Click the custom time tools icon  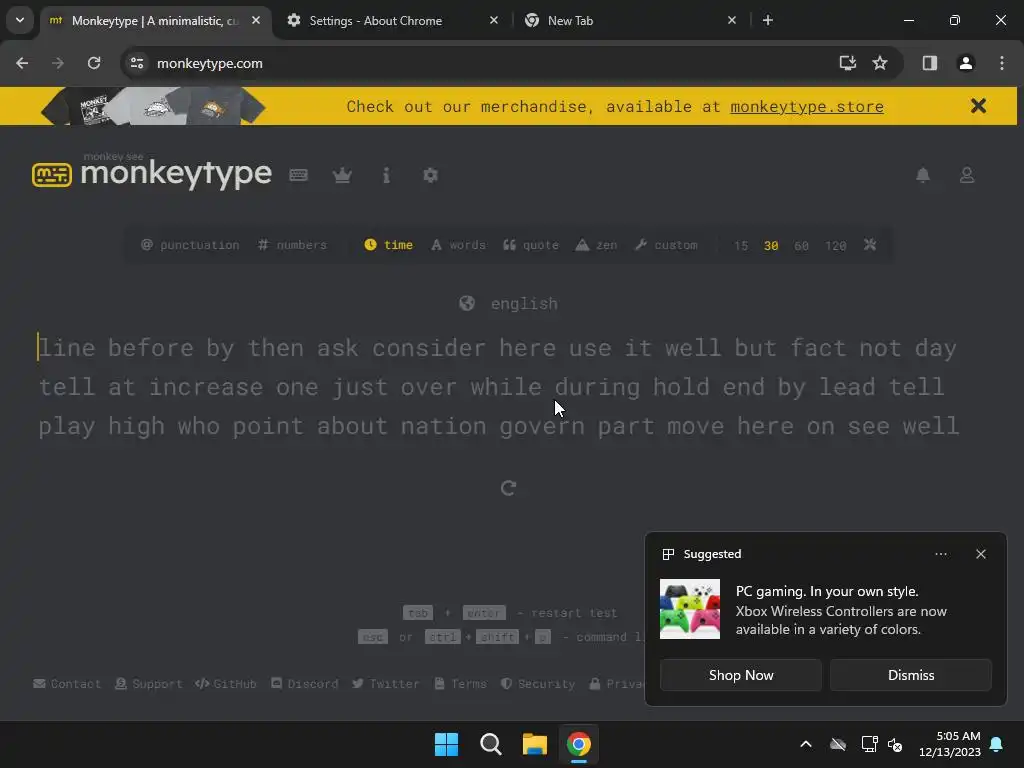[870, 245]
